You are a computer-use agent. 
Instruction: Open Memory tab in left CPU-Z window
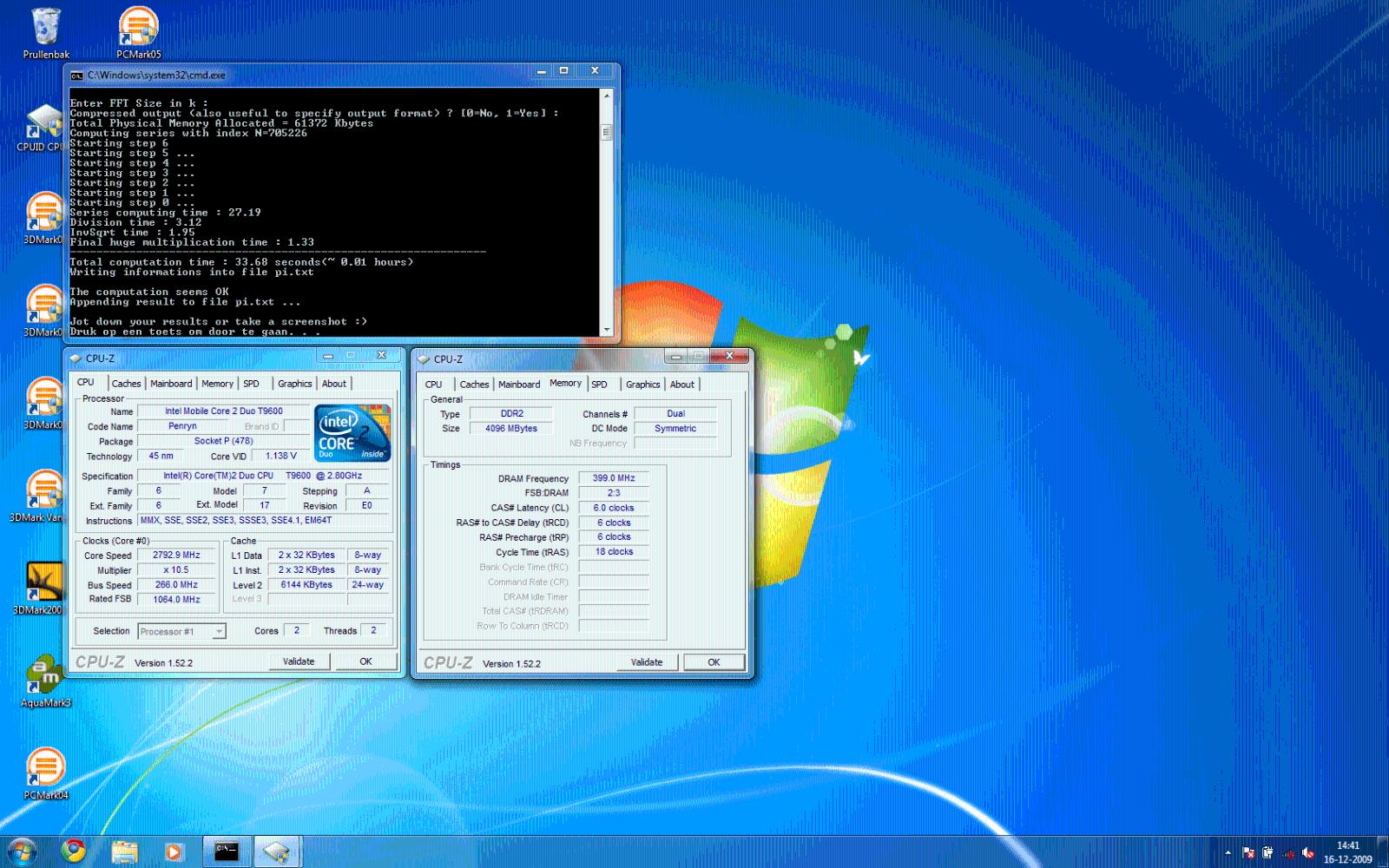(217, 384)
